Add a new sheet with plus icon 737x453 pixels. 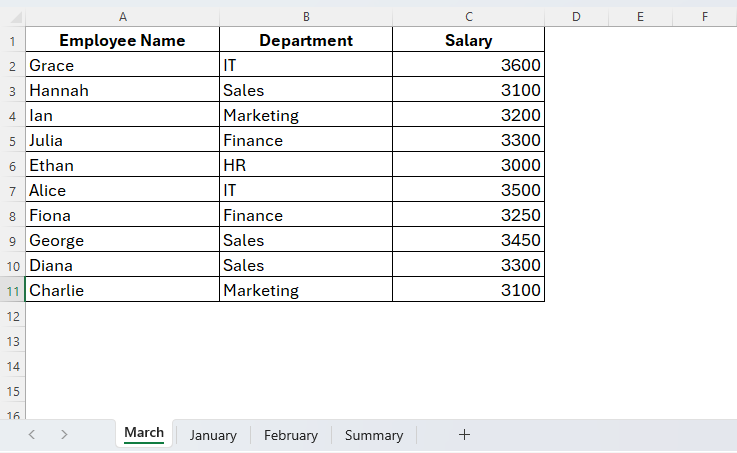point(464,435)
